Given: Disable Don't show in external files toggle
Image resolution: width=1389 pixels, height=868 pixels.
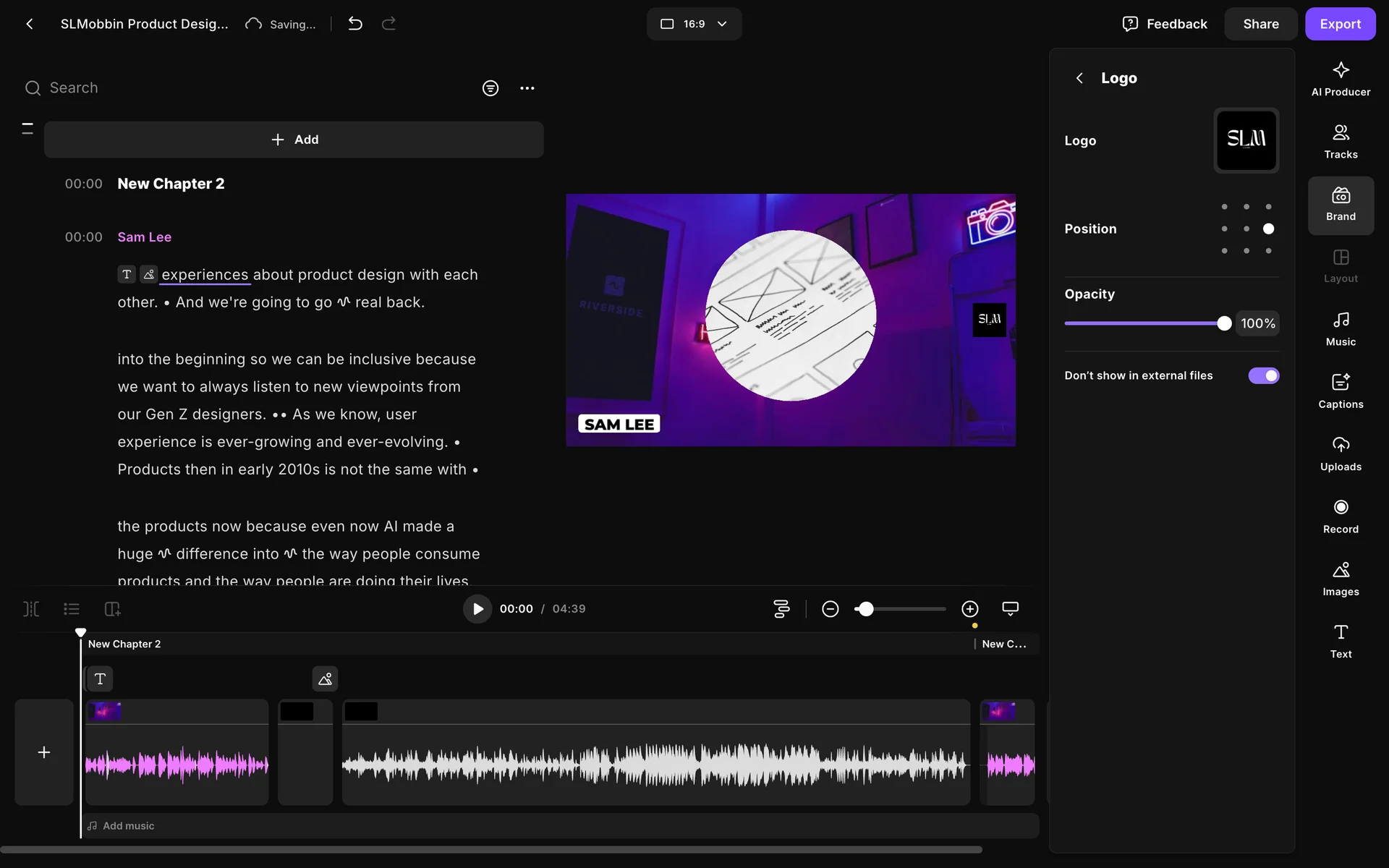Looking at the screenshot, I should pos(1263,375).
